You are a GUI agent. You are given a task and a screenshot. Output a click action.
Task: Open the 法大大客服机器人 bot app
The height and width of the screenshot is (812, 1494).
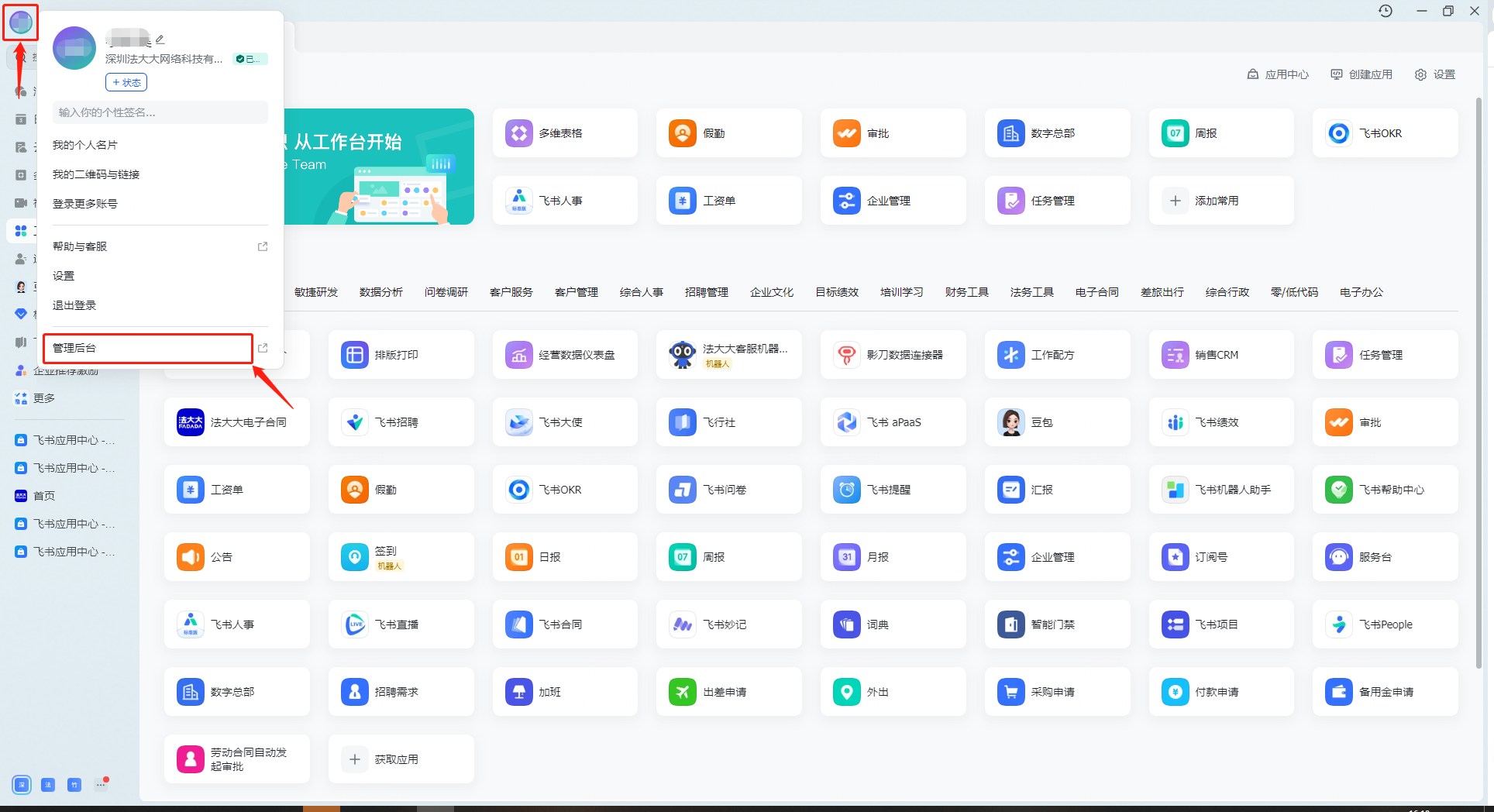[728, 355]
